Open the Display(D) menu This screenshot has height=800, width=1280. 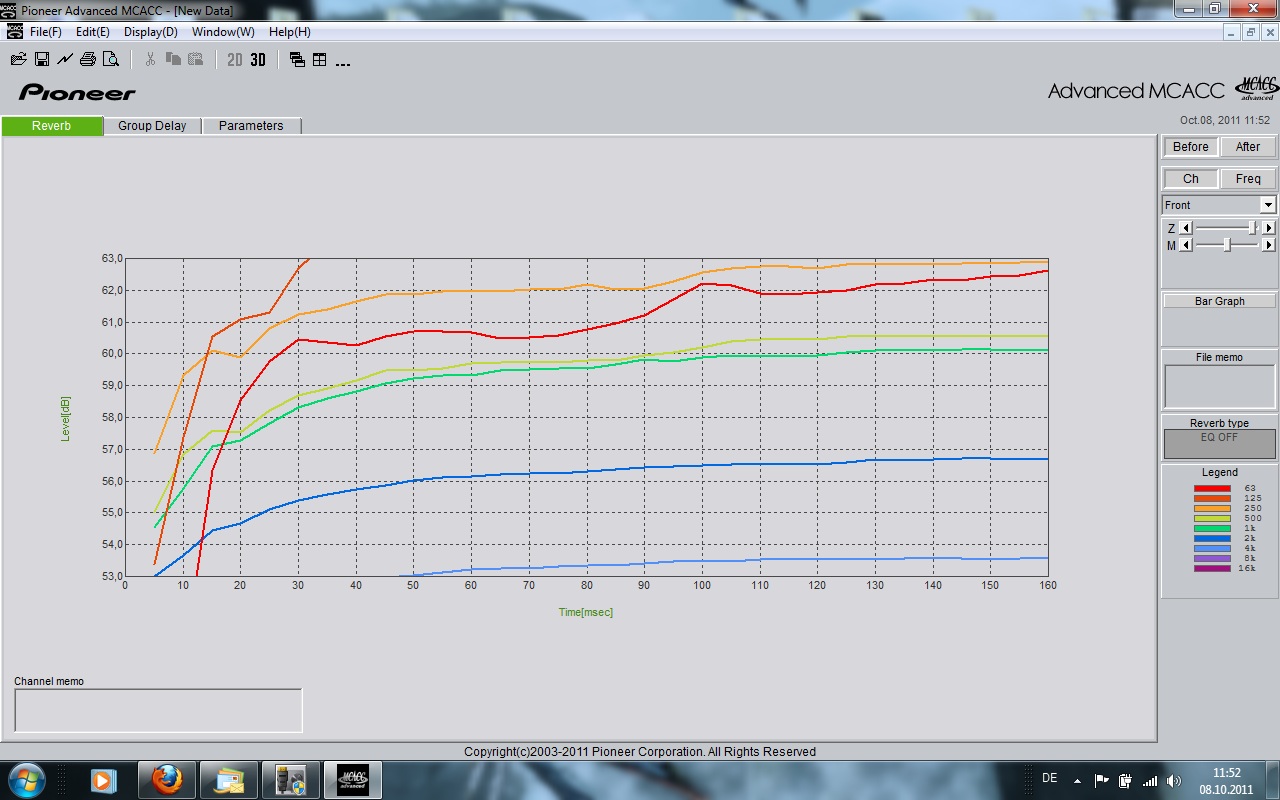(x=151, y=32)
